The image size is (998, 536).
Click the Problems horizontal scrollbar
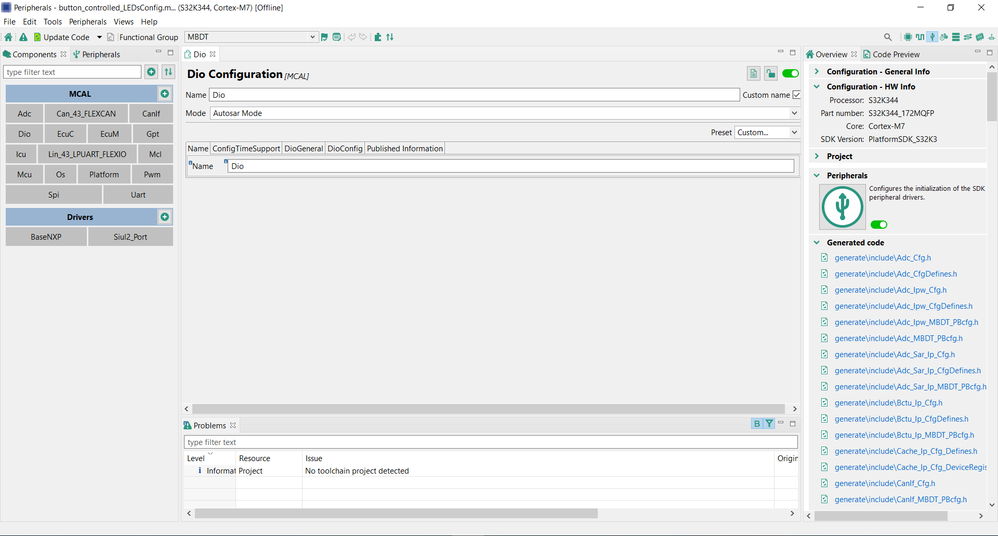[x=396, y=513]
